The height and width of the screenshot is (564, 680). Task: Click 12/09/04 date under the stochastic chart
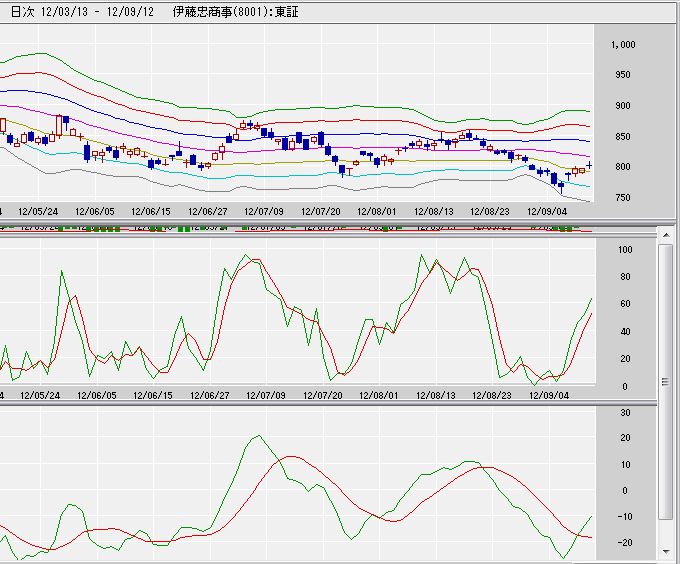point(549,395)
